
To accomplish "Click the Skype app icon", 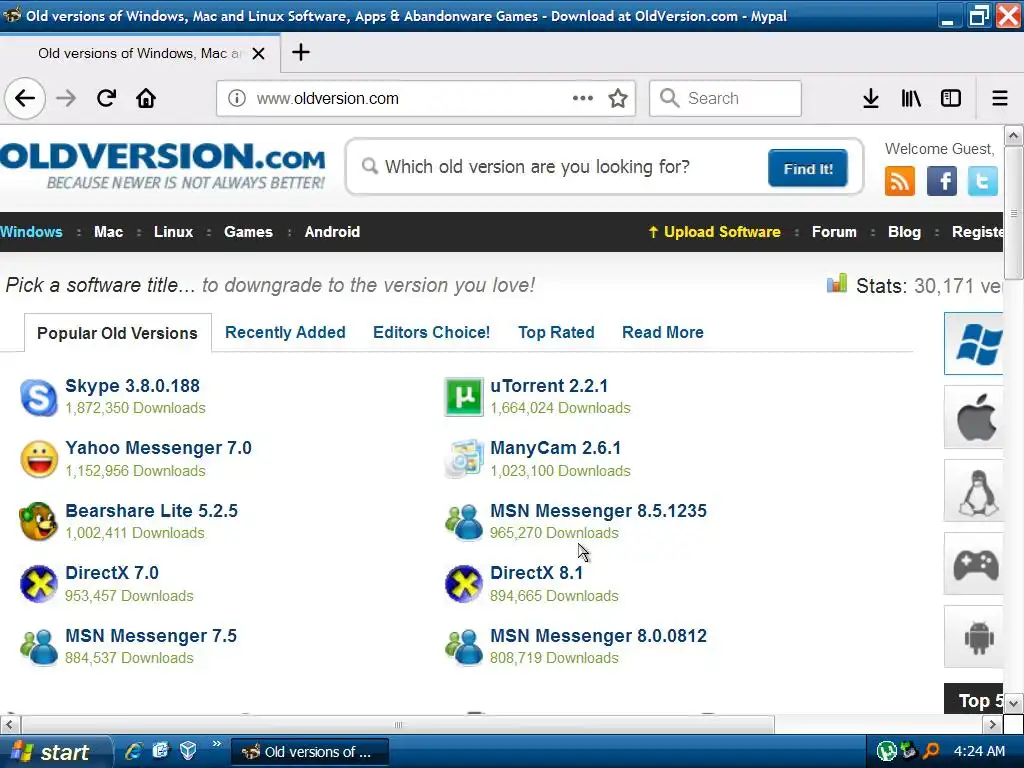I will [x=39, y=397].
